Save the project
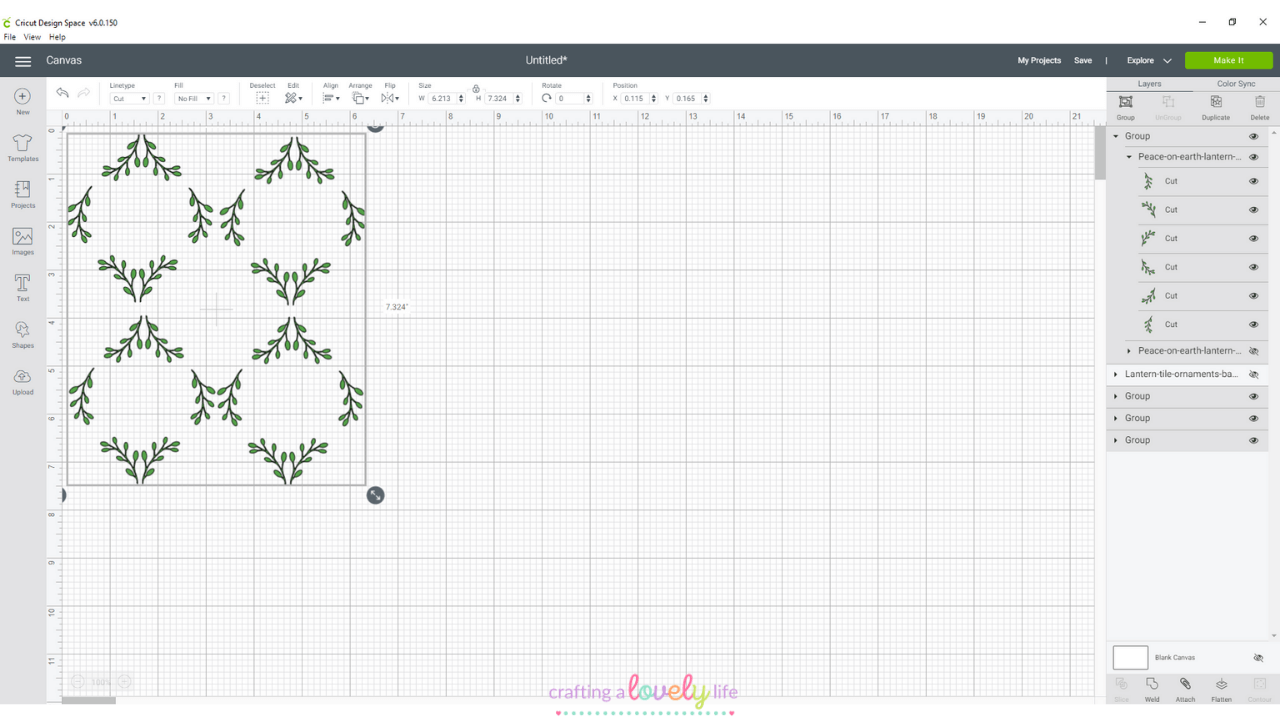This screenshot has height=720, width=1280. 1083,61
